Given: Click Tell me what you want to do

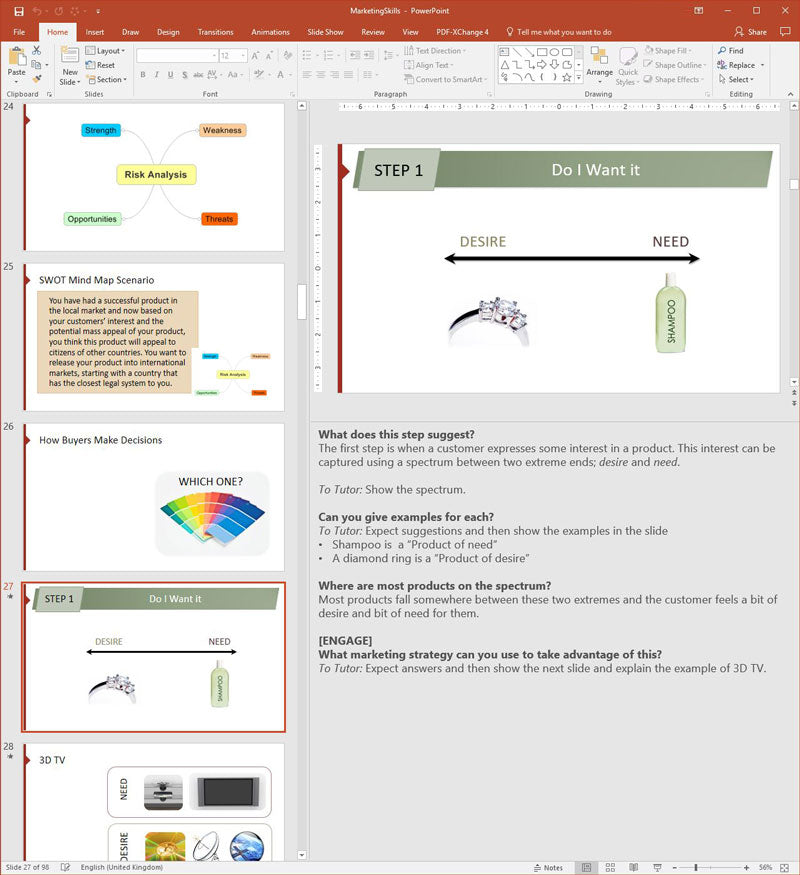Looking at the screenshot, I should click(558, 32).
